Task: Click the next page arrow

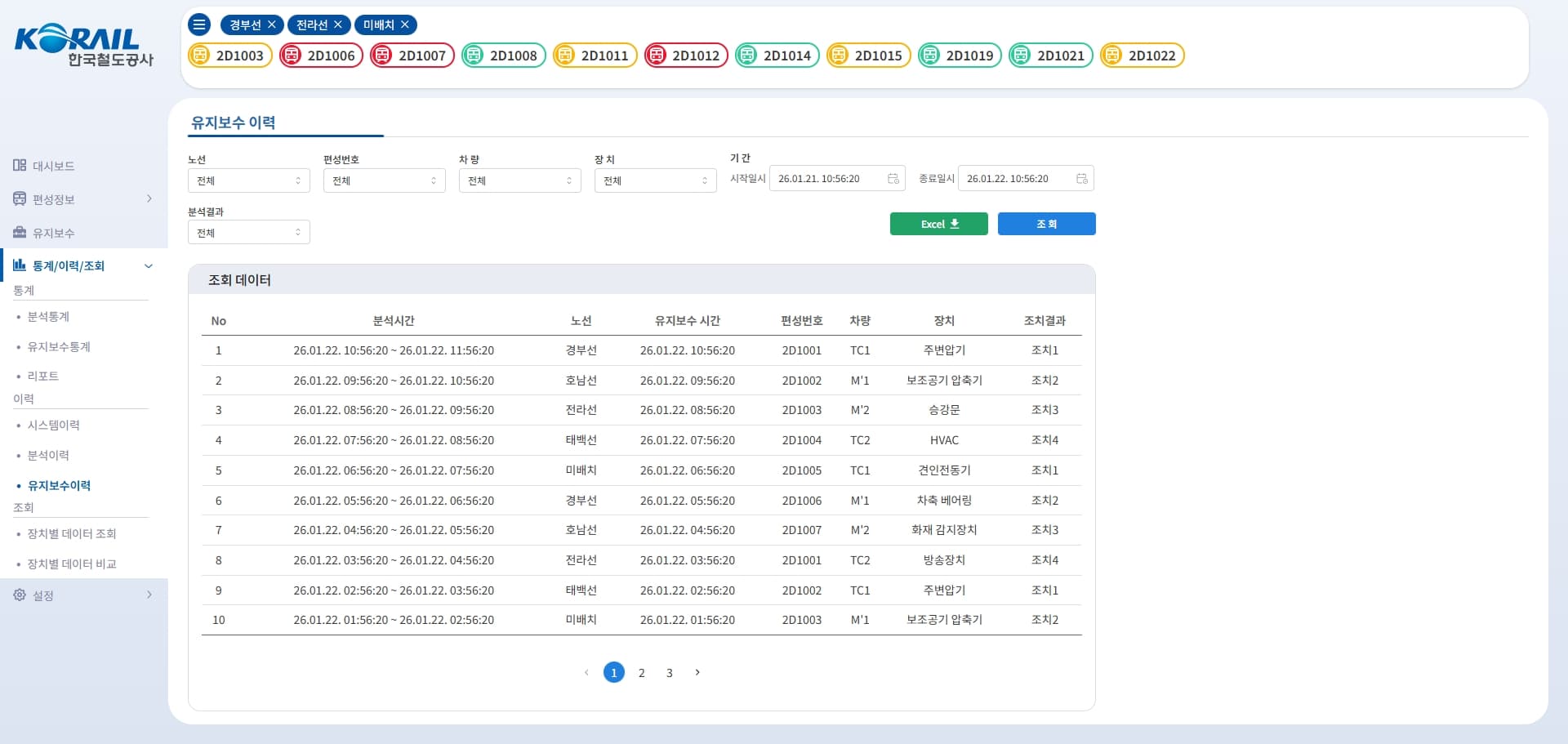Action: click(697, 672)
